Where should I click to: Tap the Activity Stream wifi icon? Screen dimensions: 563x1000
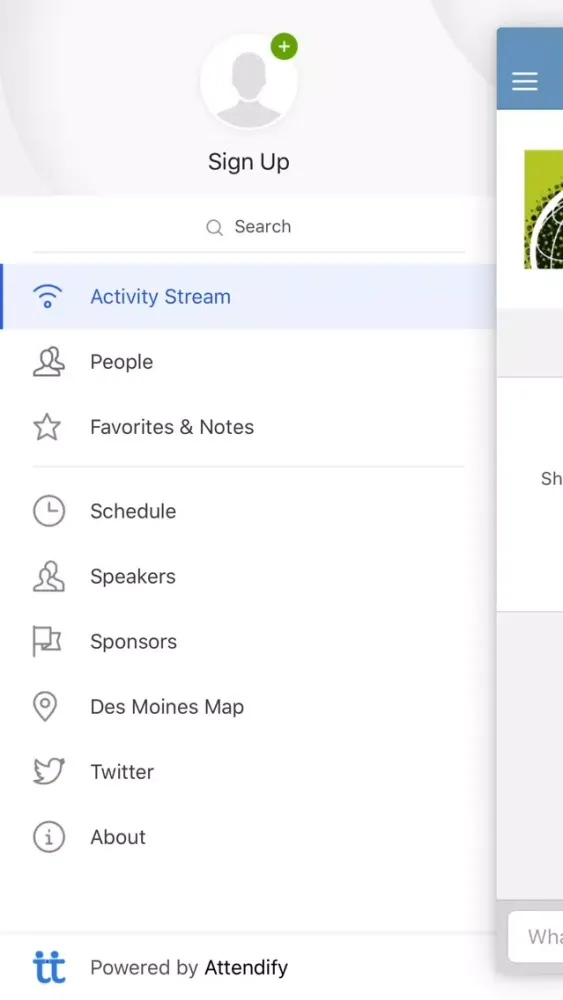48,297
